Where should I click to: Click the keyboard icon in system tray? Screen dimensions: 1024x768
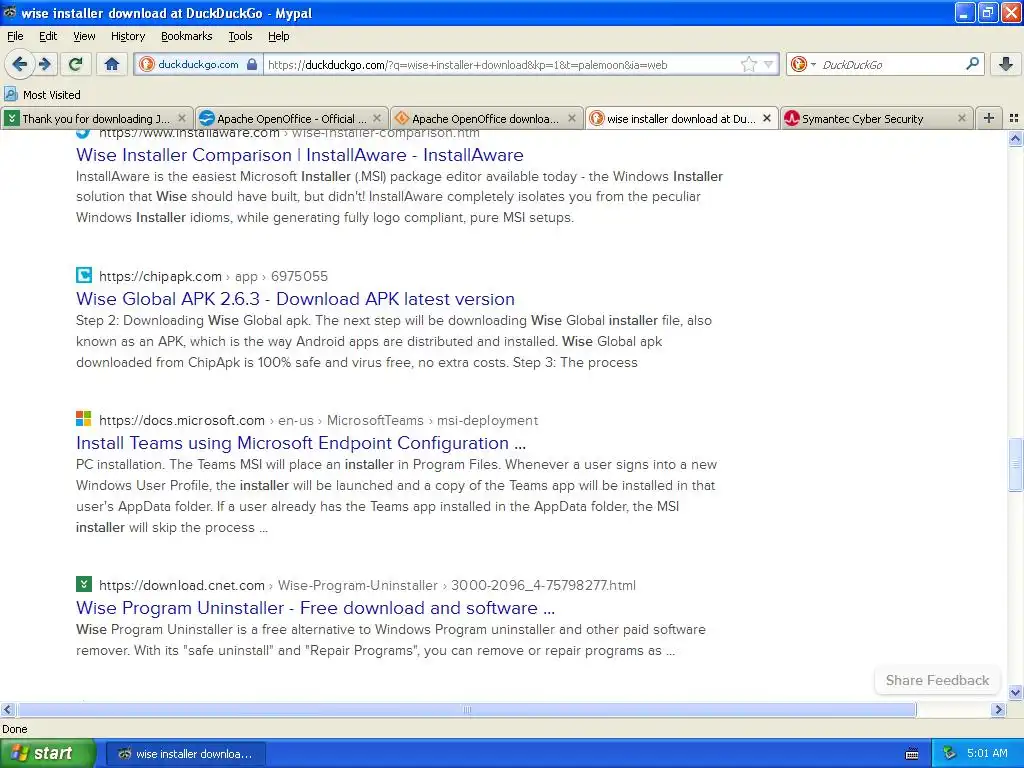[912, 754]
